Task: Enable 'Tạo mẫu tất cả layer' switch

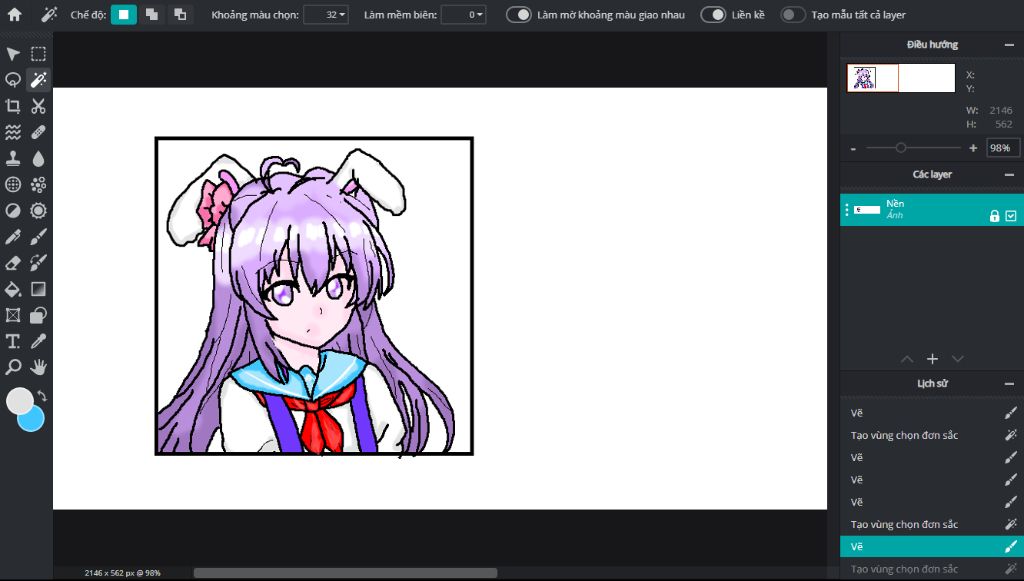Action: coord(793,14)
